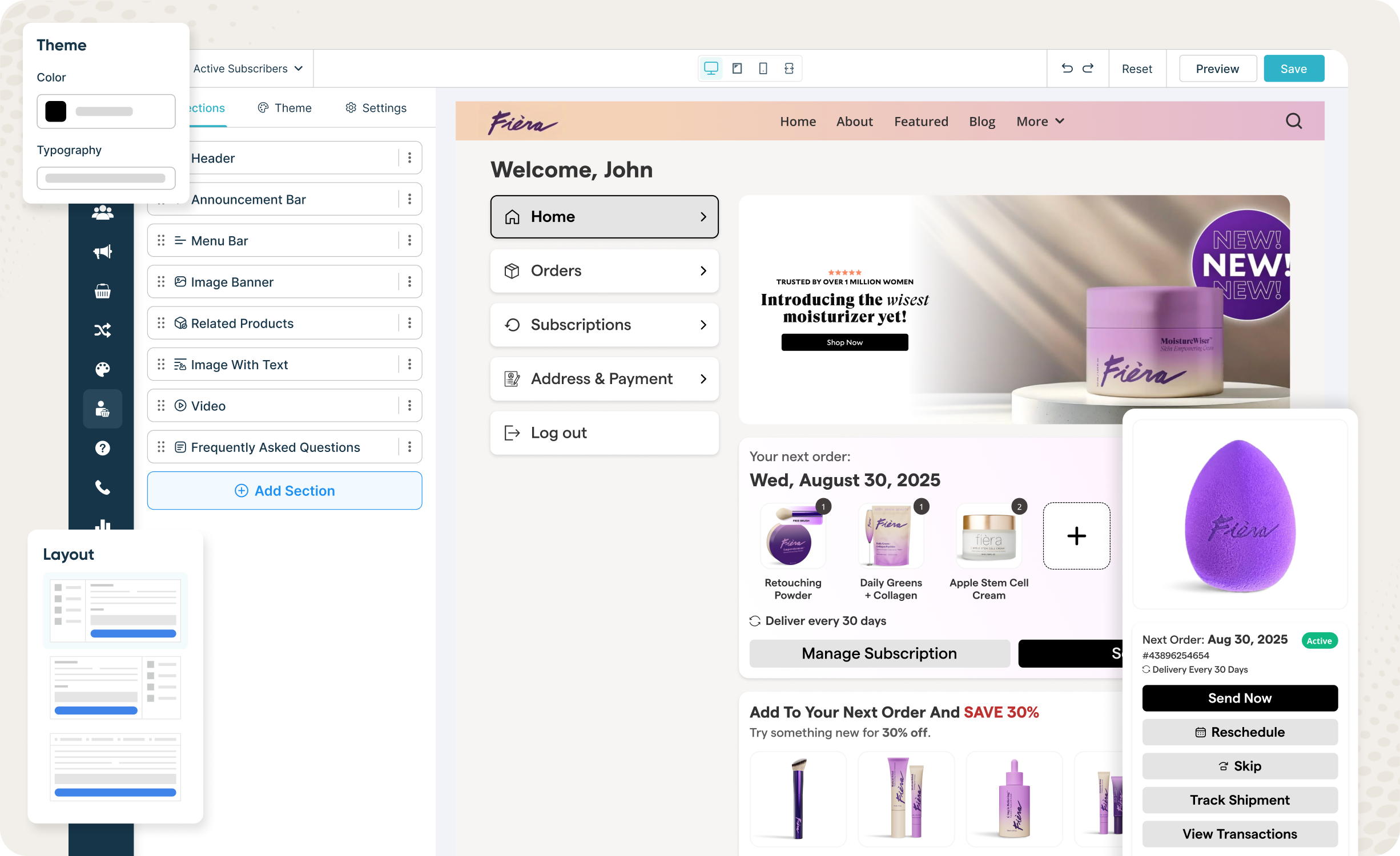Click the black color swatch
Image resolution: width=1400 pixels, height=856 pixels.
pos(56,111)
